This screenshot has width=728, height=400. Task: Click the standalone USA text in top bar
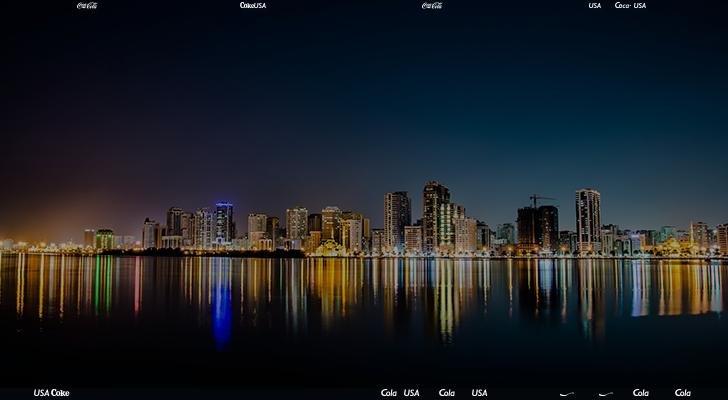pyautogui.click(x=595, y=5)
